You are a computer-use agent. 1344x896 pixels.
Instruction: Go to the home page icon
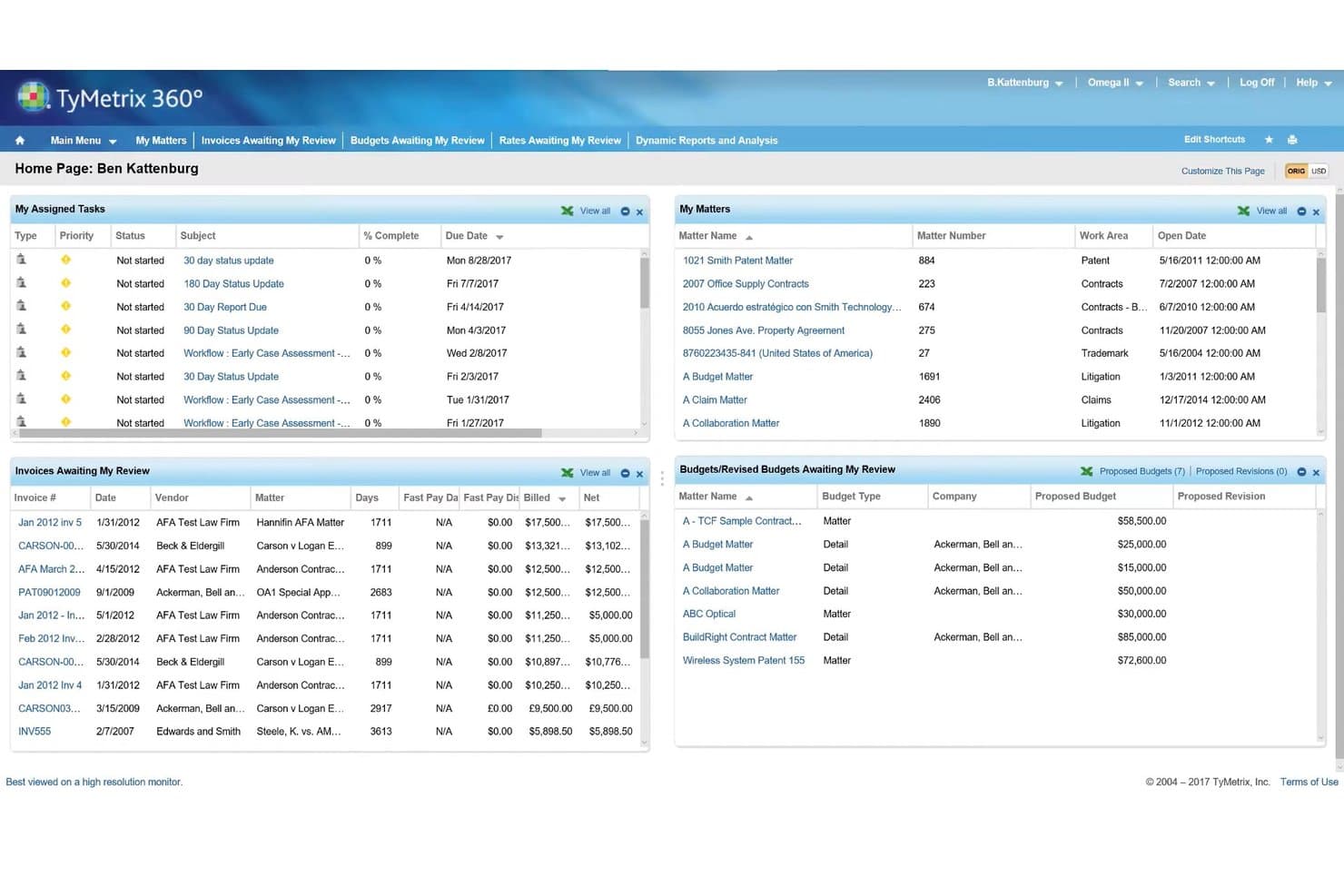(20, 141)
